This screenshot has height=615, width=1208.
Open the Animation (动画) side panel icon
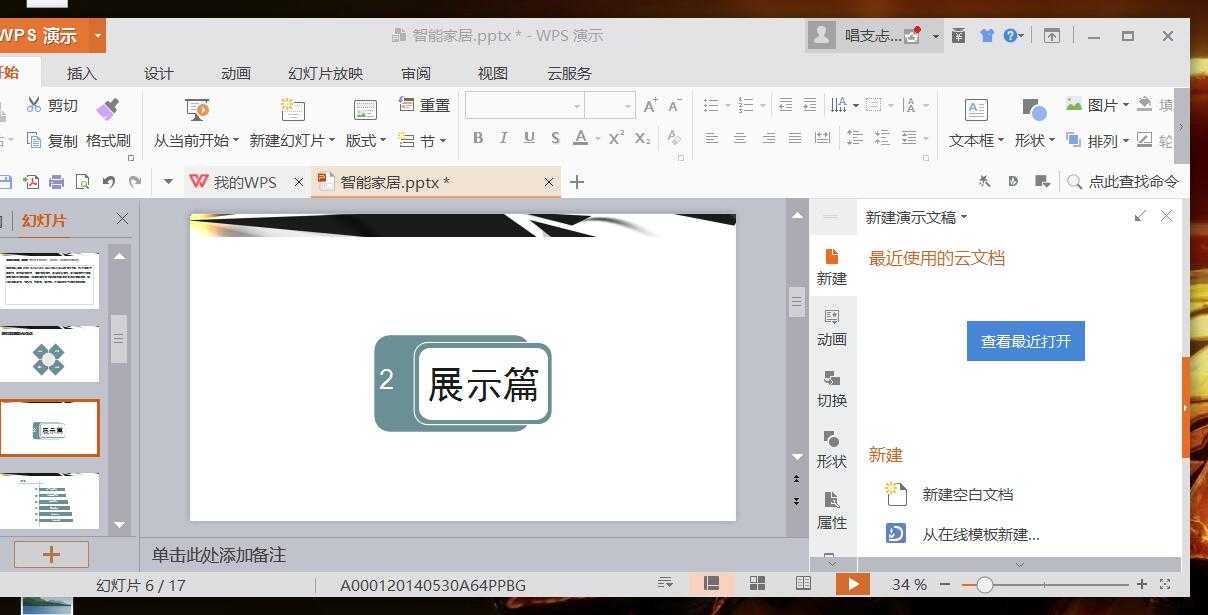[x=832, y=327]
